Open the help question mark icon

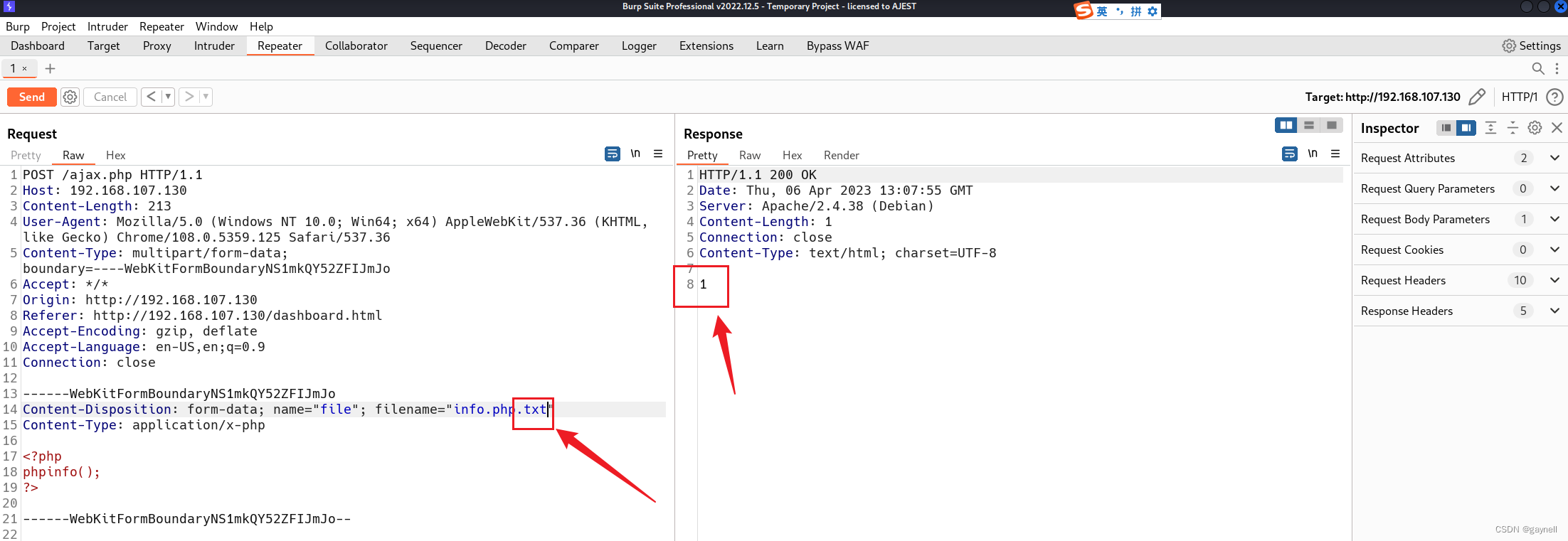pyautogui.click(x=1555, y=97)
